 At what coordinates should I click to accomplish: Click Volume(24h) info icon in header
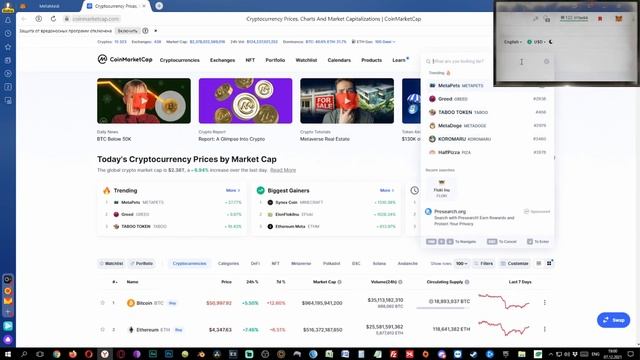pyautogui.click(x=400, y=282)
